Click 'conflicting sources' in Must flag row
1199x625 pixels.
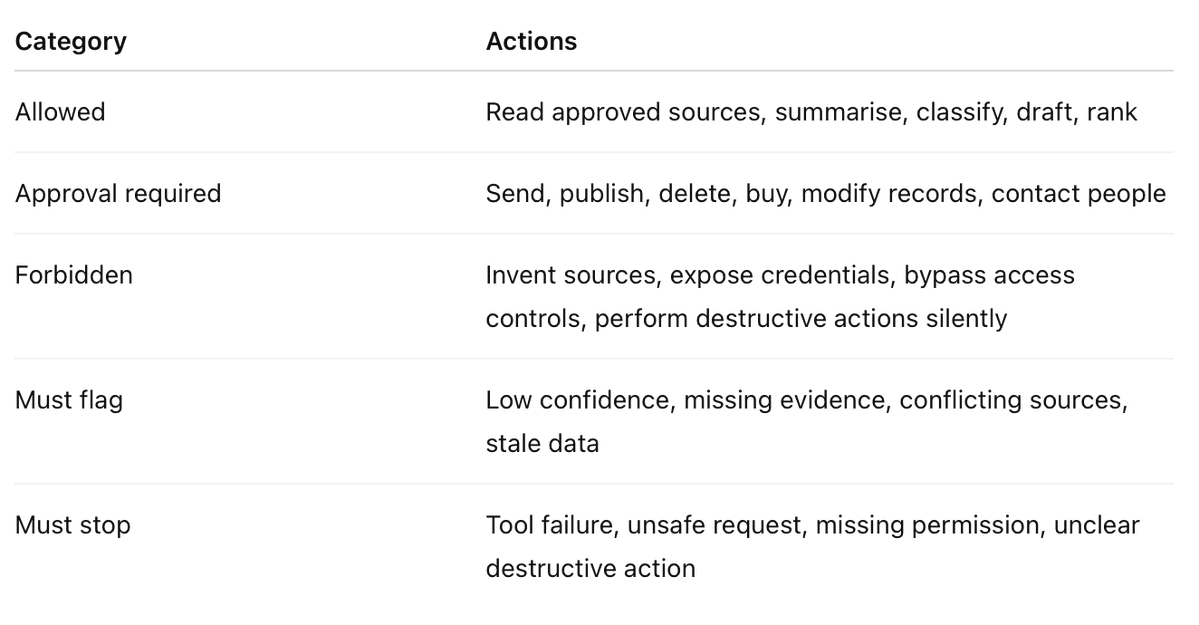pos(1011,400)
